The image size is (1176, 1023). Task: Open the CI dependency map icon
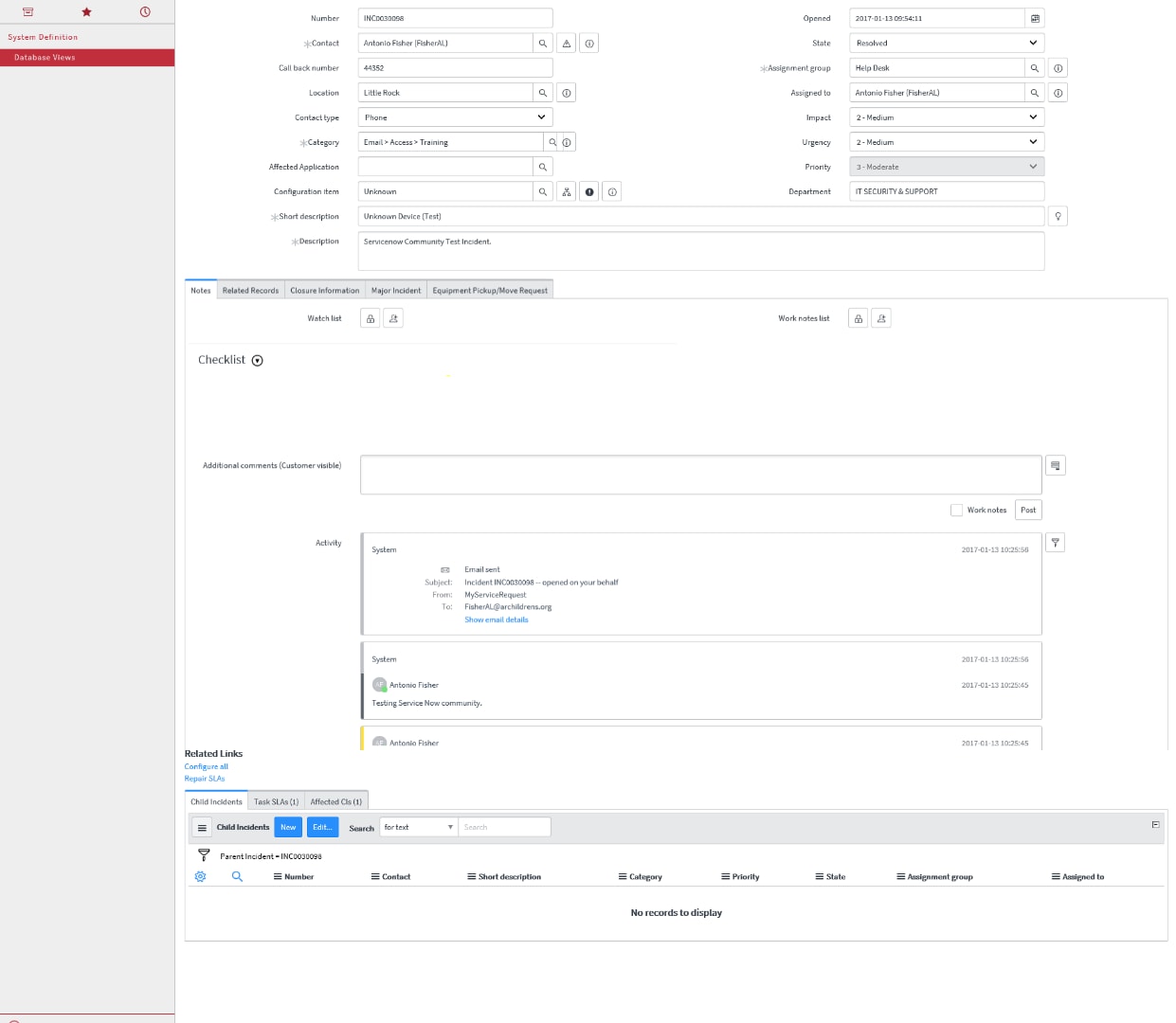(x=567, y=191)
